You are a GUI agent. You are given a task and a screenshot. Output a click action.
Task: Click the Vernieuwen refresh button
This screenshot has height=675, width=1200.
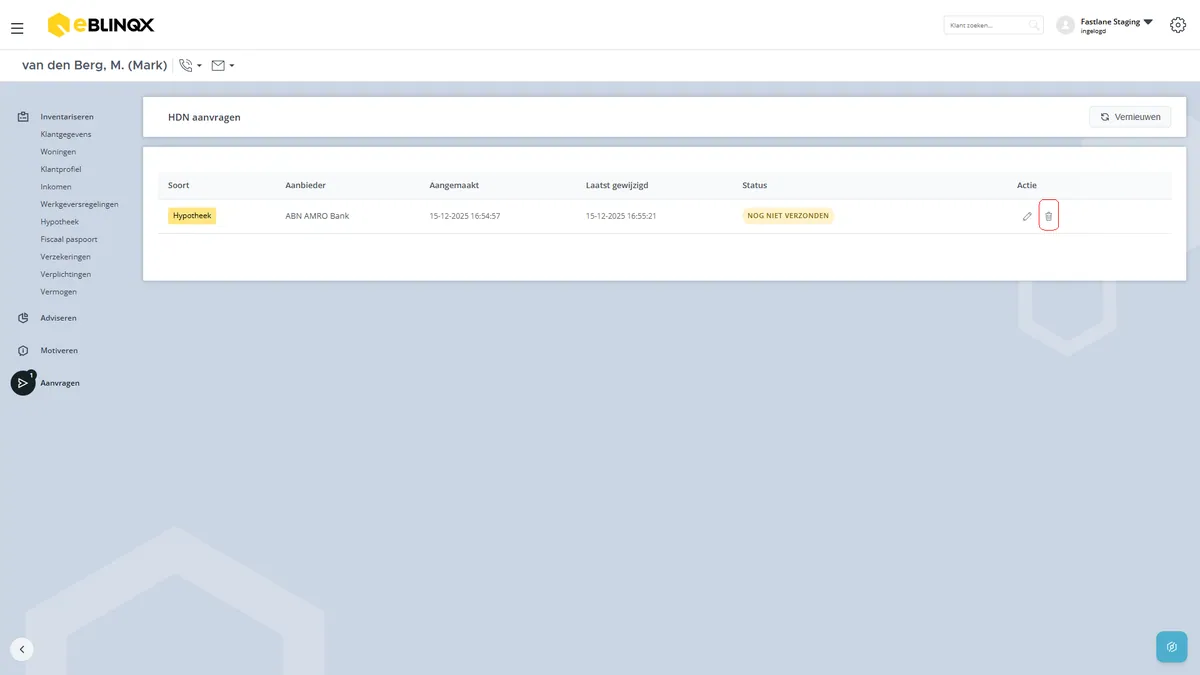click(1130, 117)
